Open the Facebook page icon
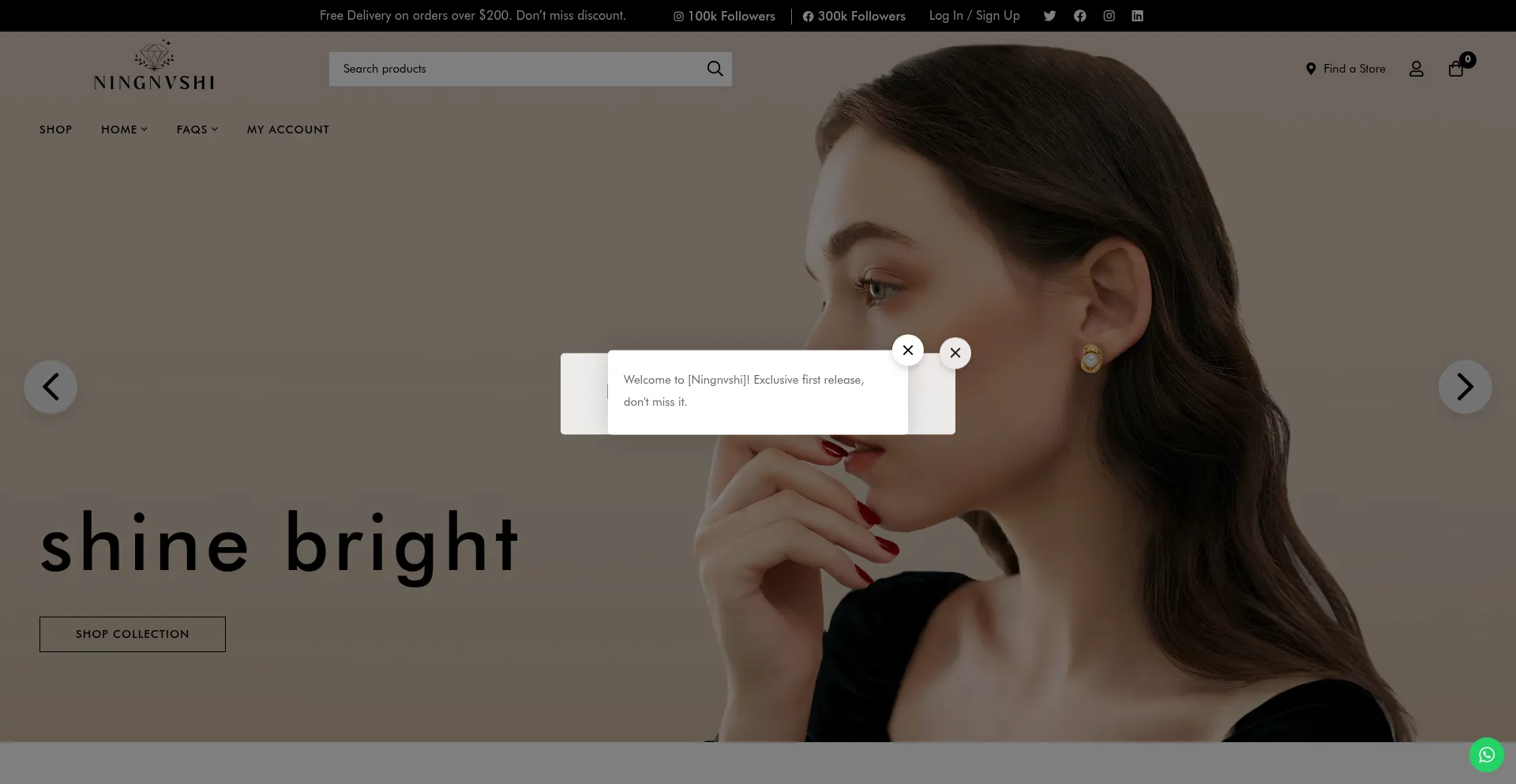The width and height of the screenshot is (1516, 784). (1080, 16)
